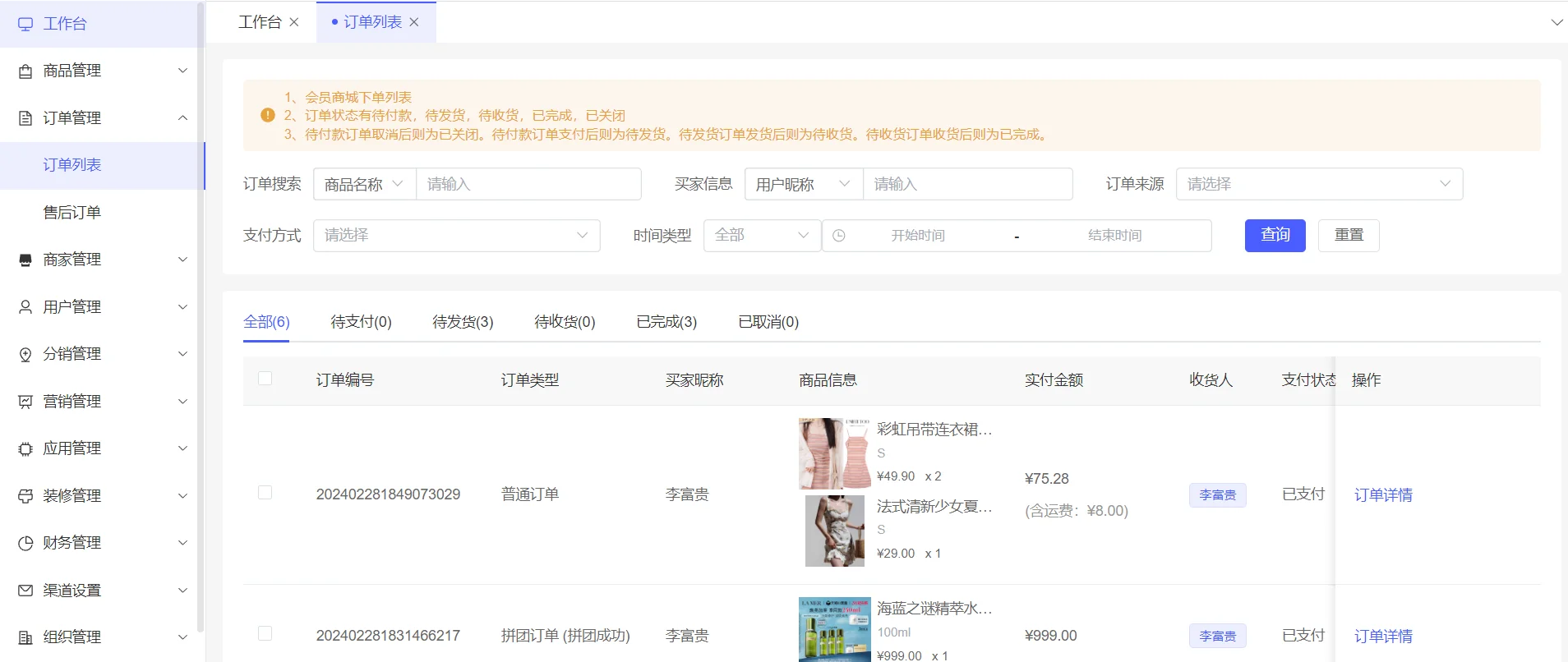Screen dimensions: 1568x662
Task: Click the 渠道设置 envelope icon
Action: (x=25, y=591)
